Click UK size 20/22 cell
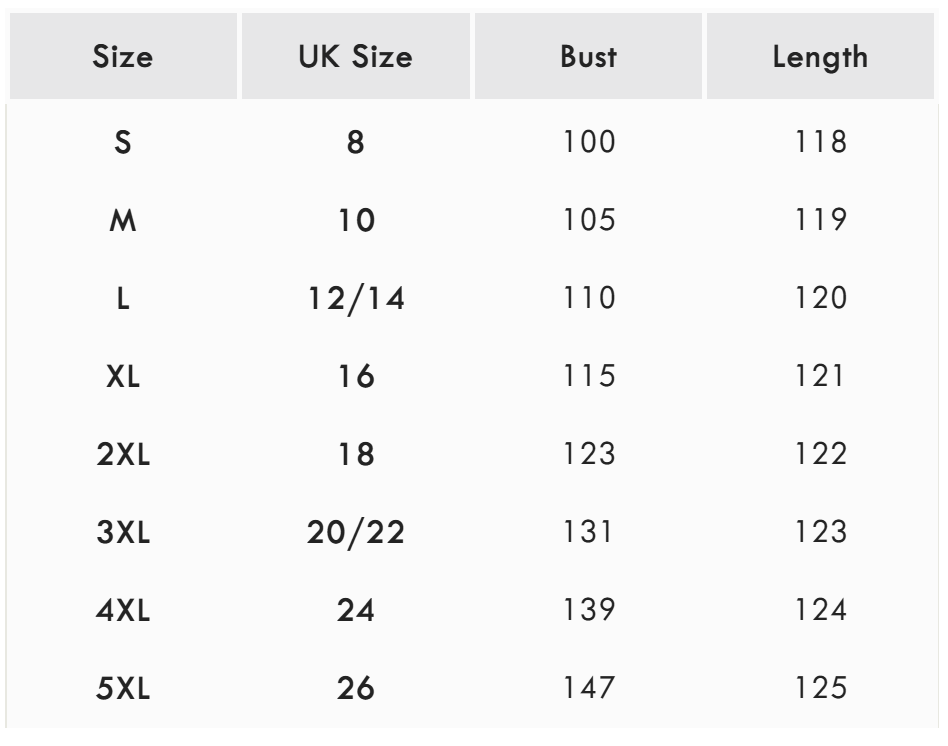This screenshot has width=948, height=746. coord(356,533)
